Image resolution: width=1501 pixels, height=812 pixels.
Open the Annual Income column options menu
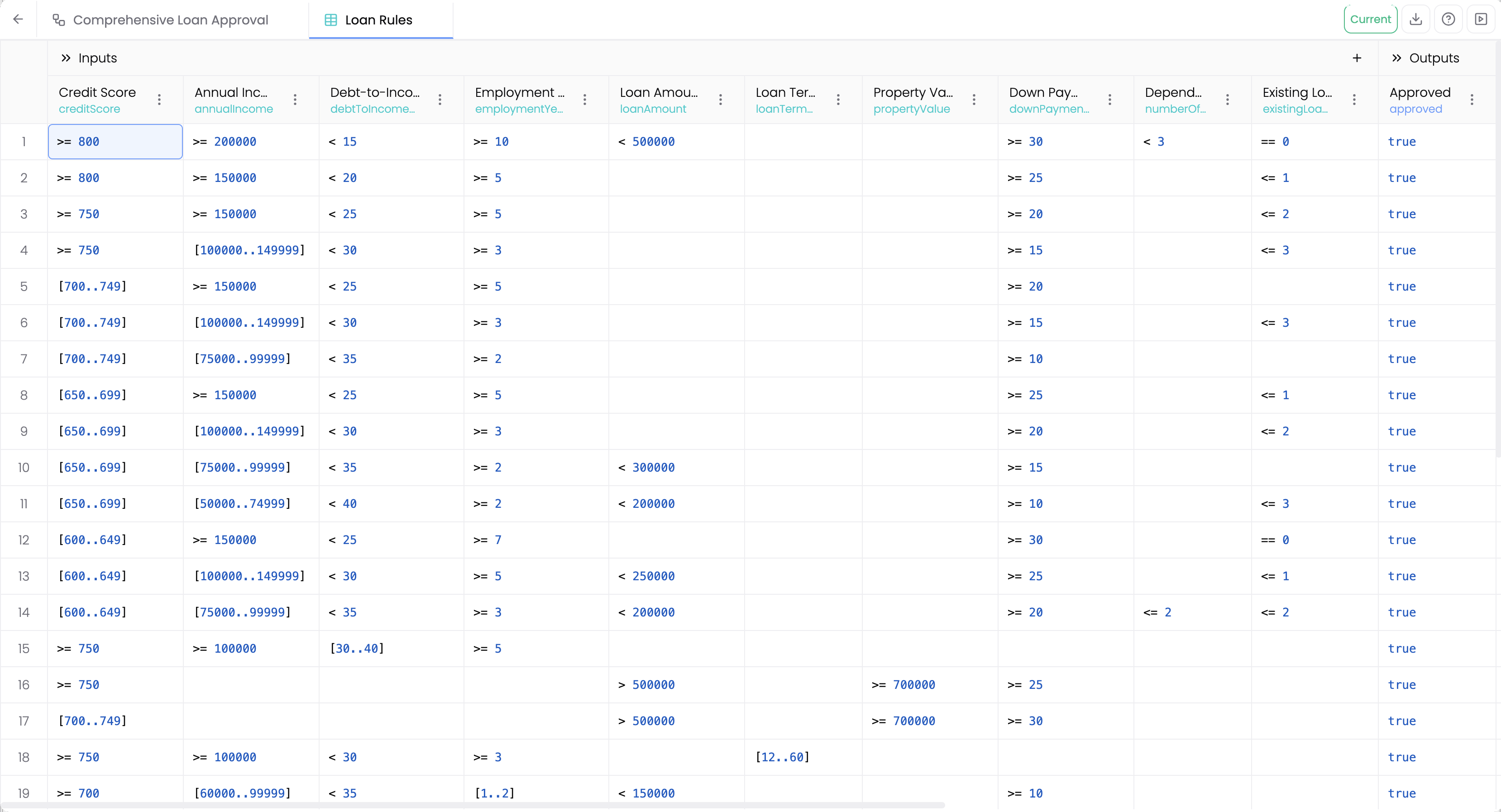pos(295,100)
